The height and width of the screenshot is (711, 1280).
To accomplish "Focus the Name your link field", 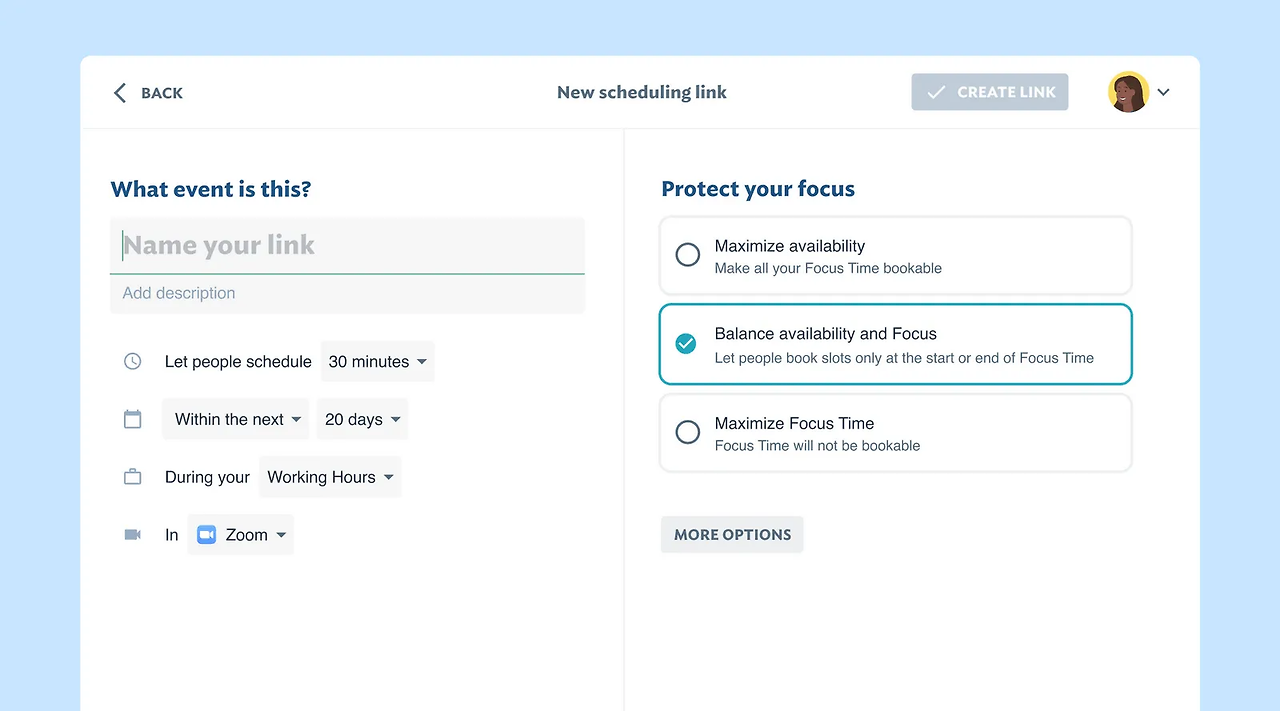I will pos(347,245).
